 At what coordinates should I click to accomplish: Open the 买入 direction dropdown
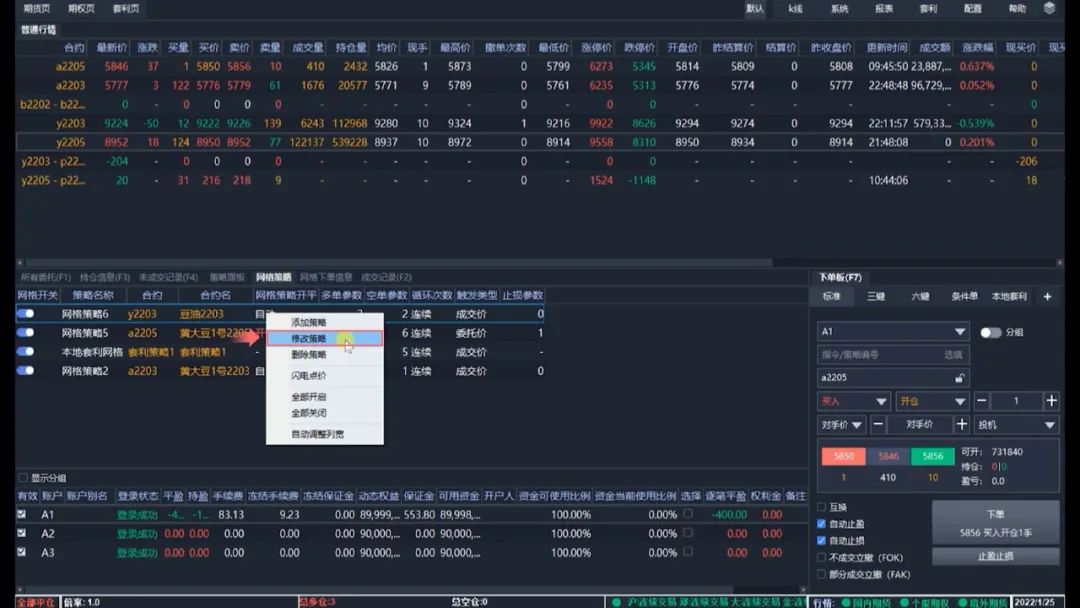pos(881,401)
